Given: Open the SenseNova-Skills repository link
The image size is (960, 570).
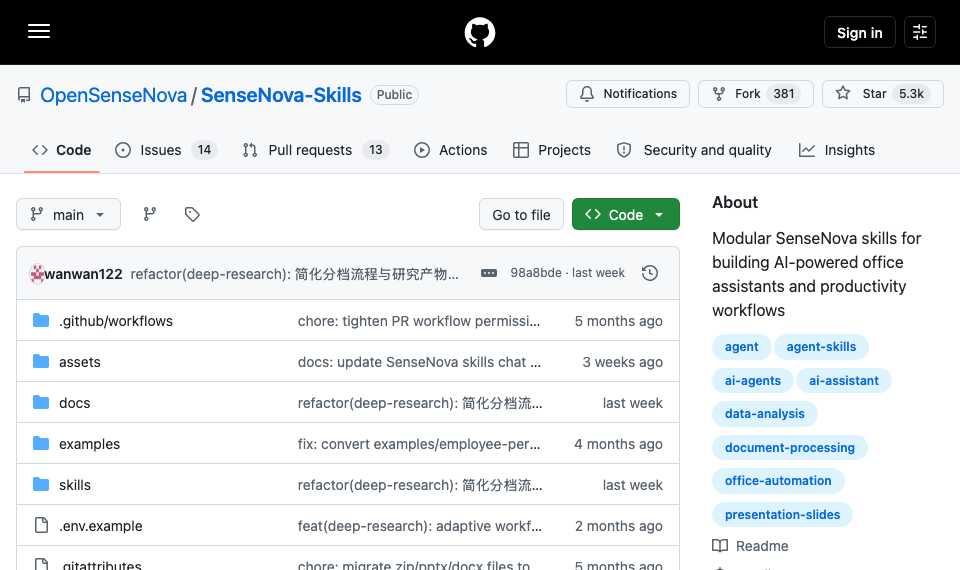Looking at the screenshot, I should point(281,95).
